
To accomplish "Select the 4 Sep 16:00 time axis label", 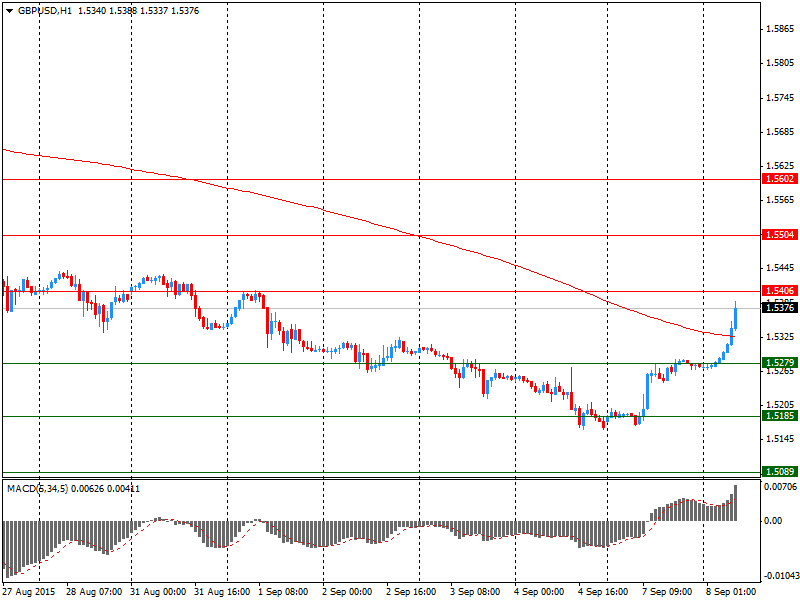I will 603,592.
